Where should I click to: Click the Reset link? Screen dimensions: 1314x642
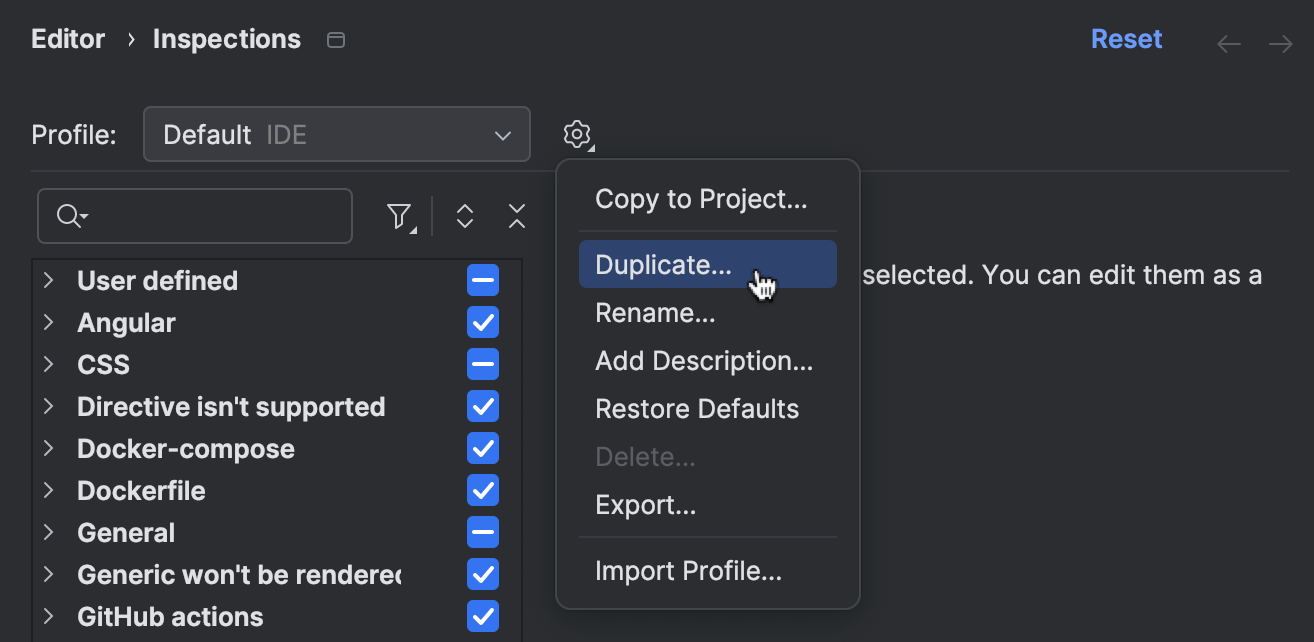1126,39
